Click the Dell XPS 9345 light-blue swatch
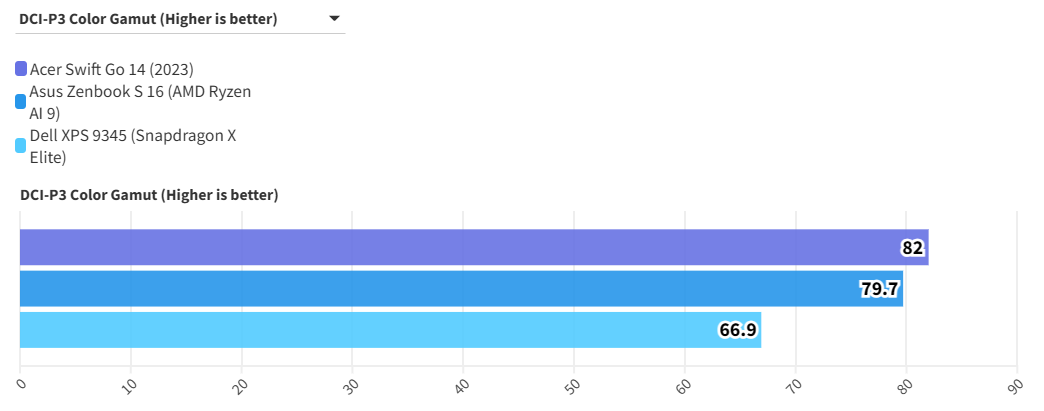Viewport: 1044px width, 411px height. (x=21, y=146)
